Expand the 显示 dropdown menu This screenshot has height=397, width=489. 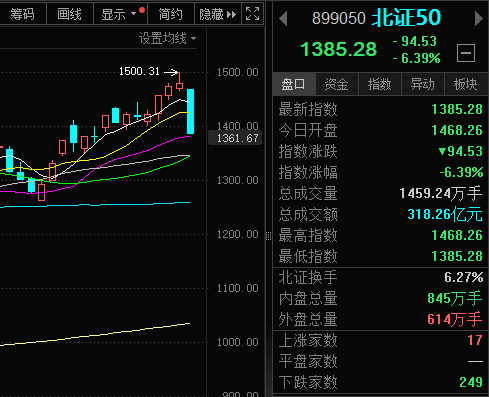click(118, 14)
